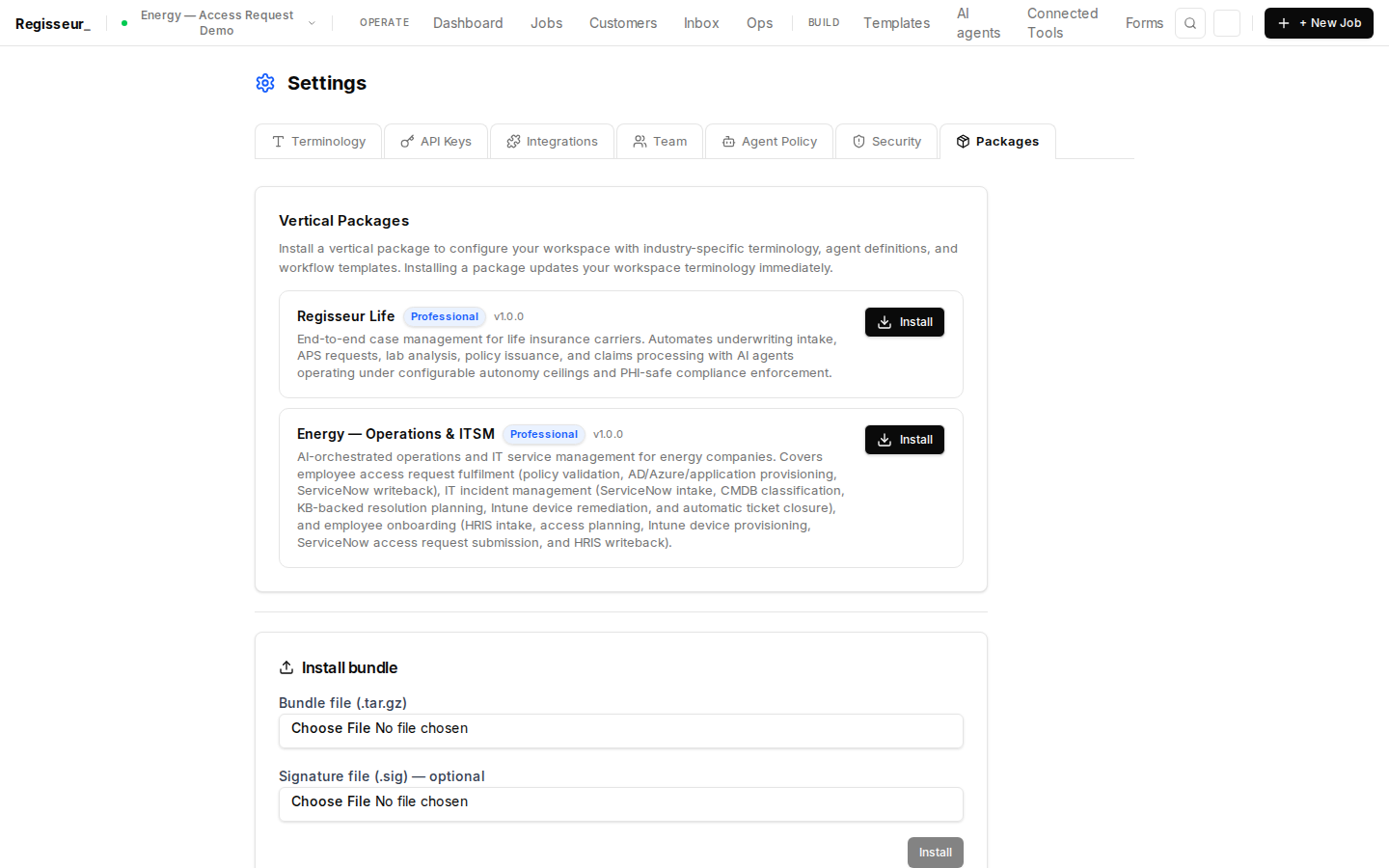Click the Install bundle submit button
This screenshot has width=1389, height=868.
pos(935,853)
